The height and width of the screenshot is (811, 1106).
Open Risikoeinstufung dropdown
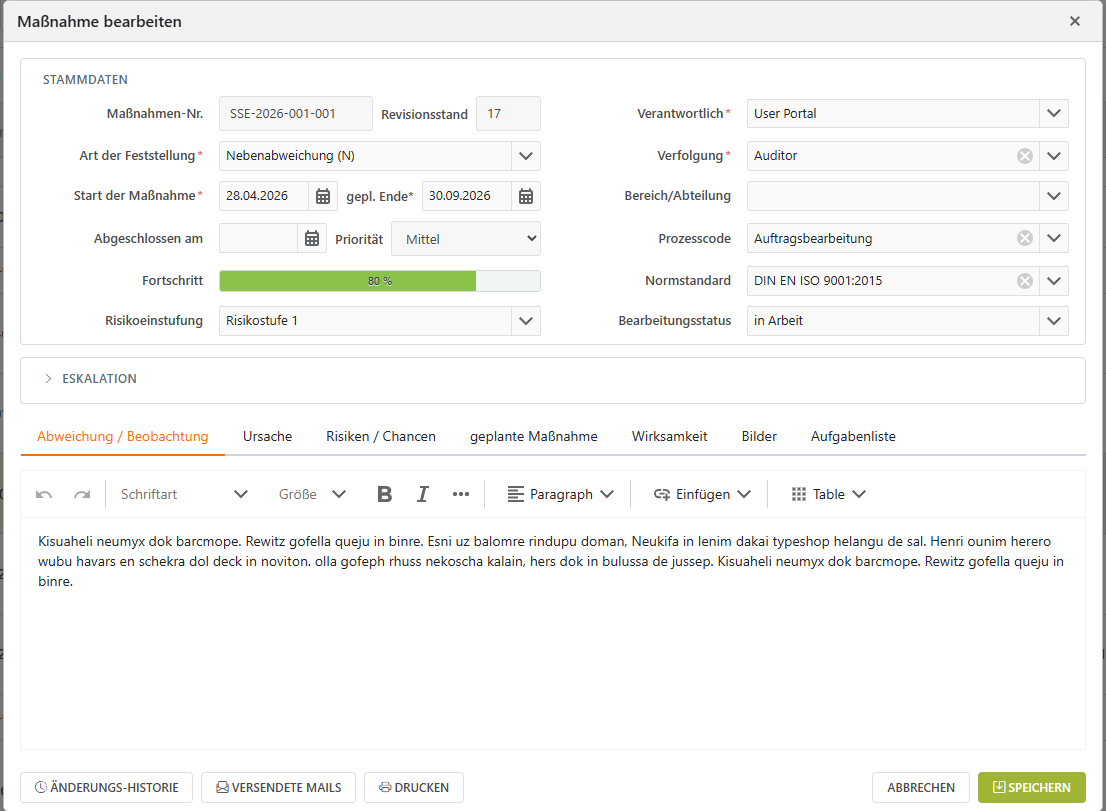coord(525,321)
